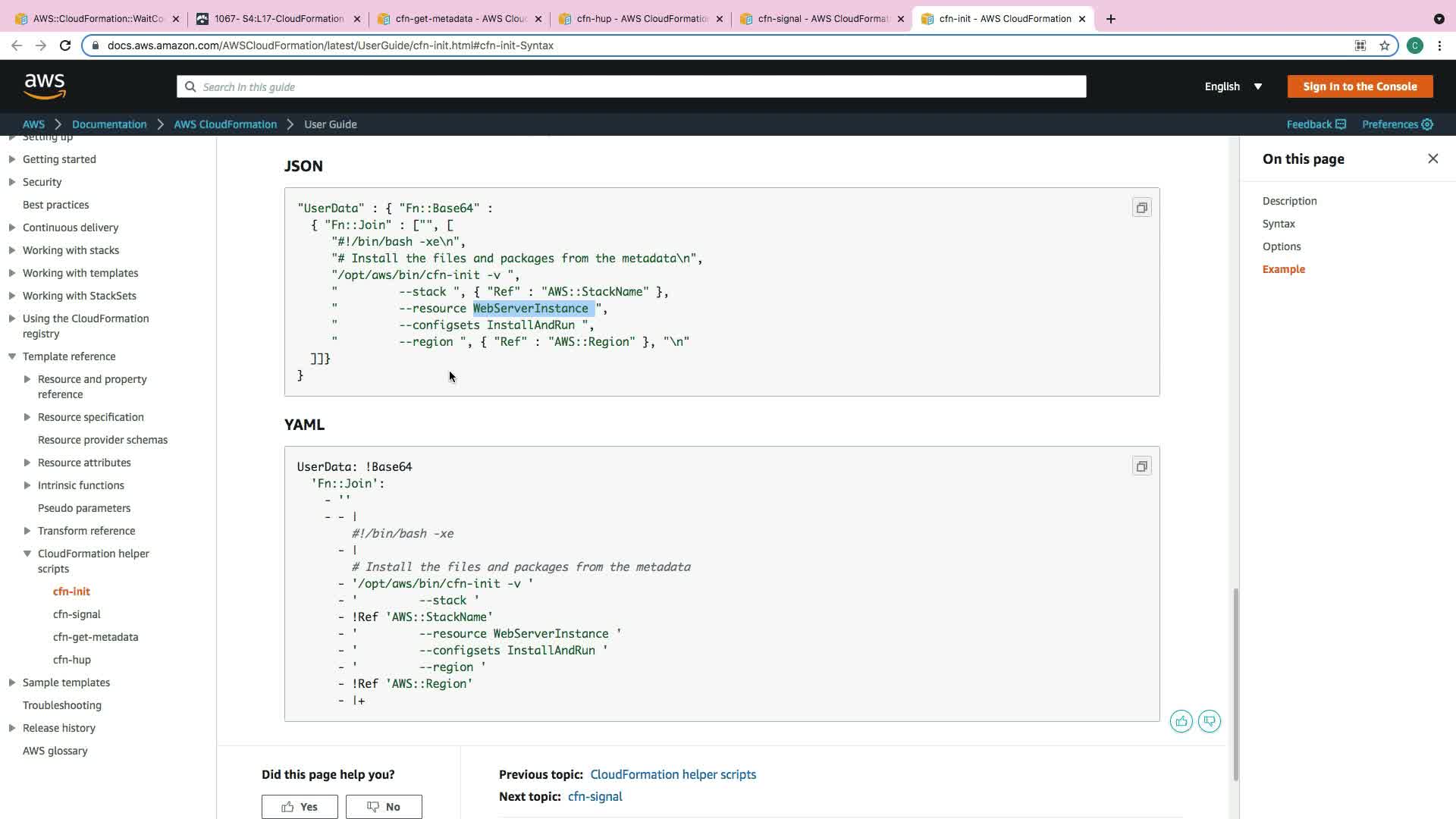The image size is (1456, 819).
Task: Open Preferences settings in the header
Action: (x=1397, y=124)
